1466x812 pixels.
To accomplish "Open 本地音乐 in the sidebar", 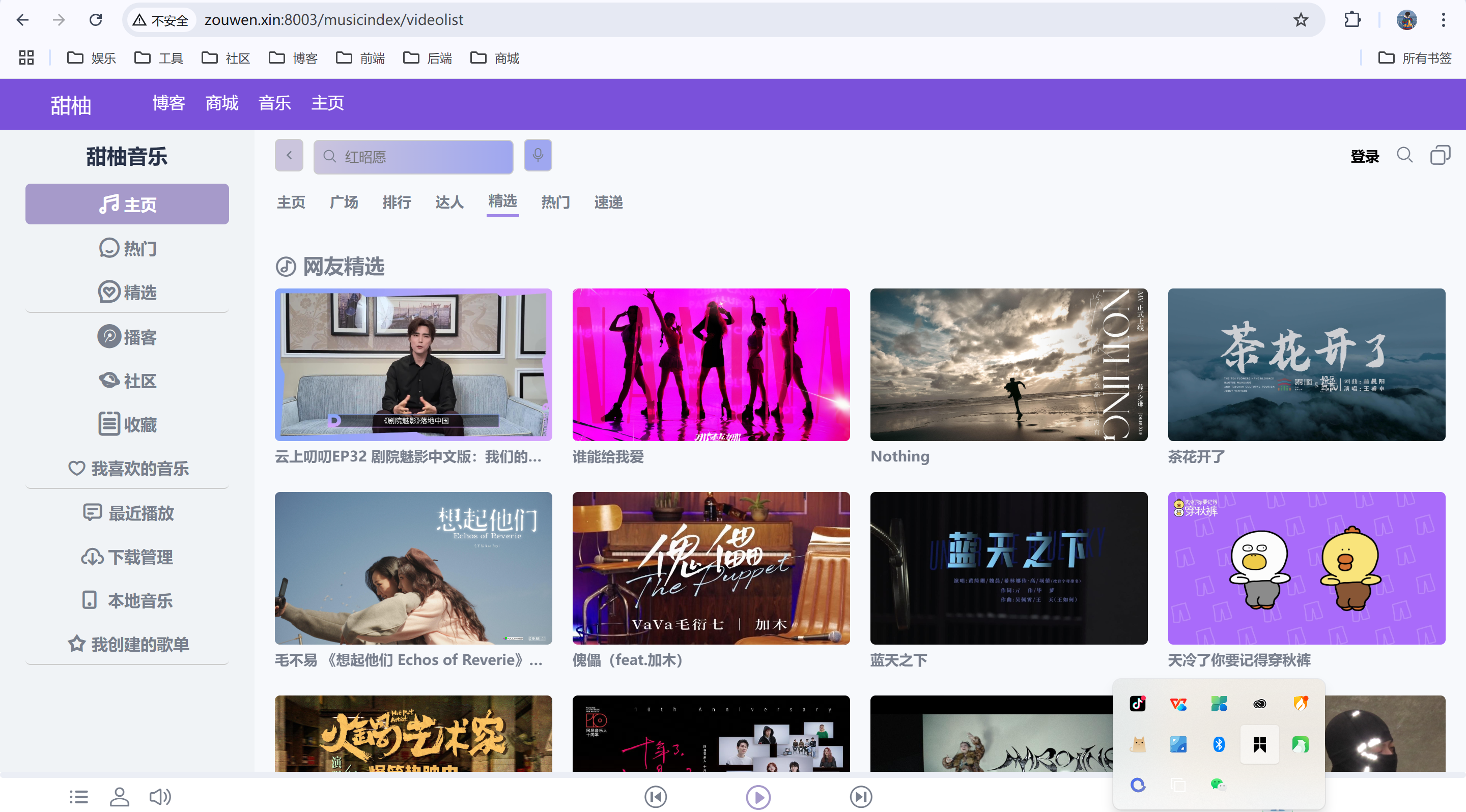I will point(127,600).
